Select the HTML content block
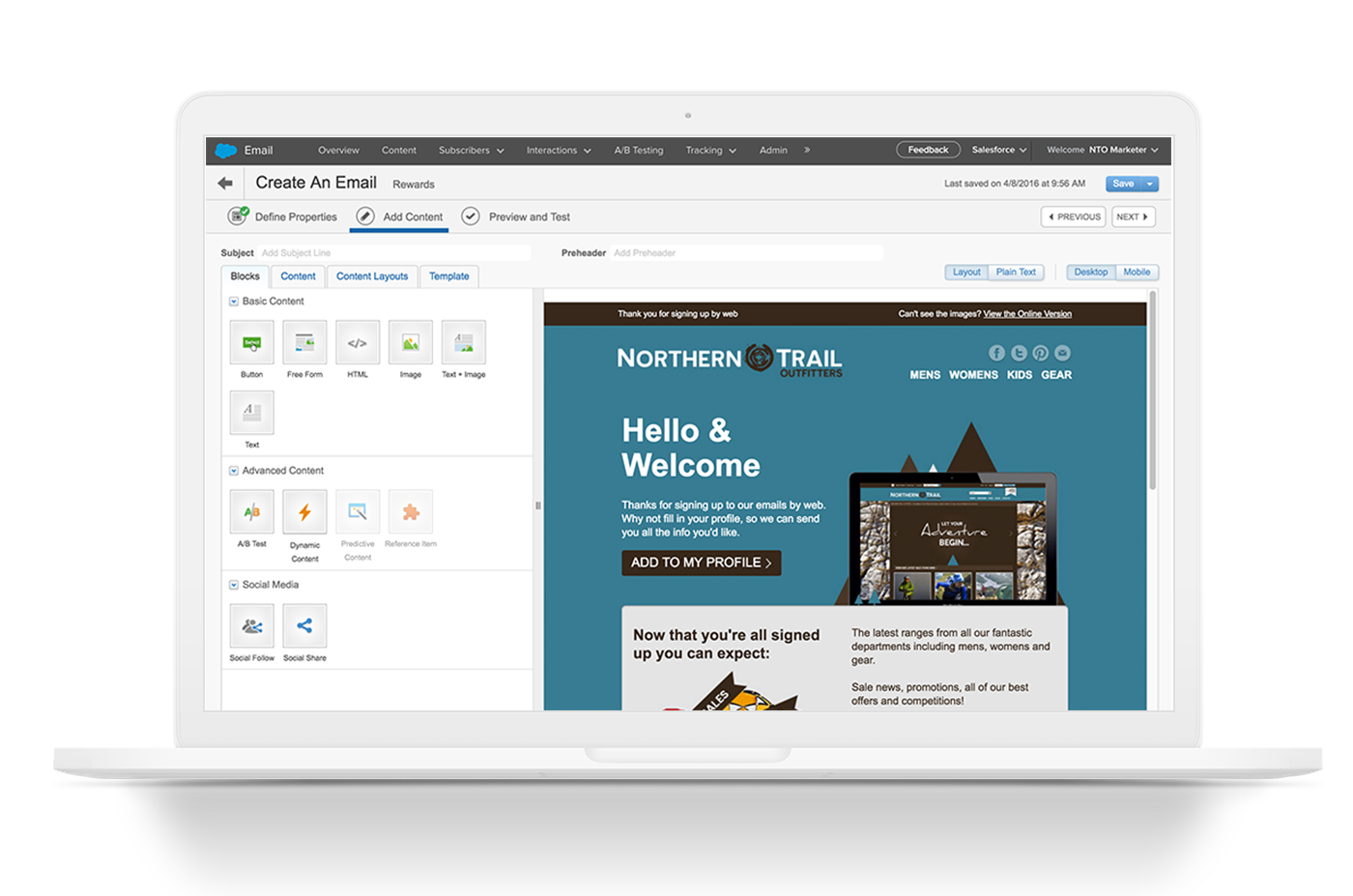The image size is (1353, 896). 358,343
